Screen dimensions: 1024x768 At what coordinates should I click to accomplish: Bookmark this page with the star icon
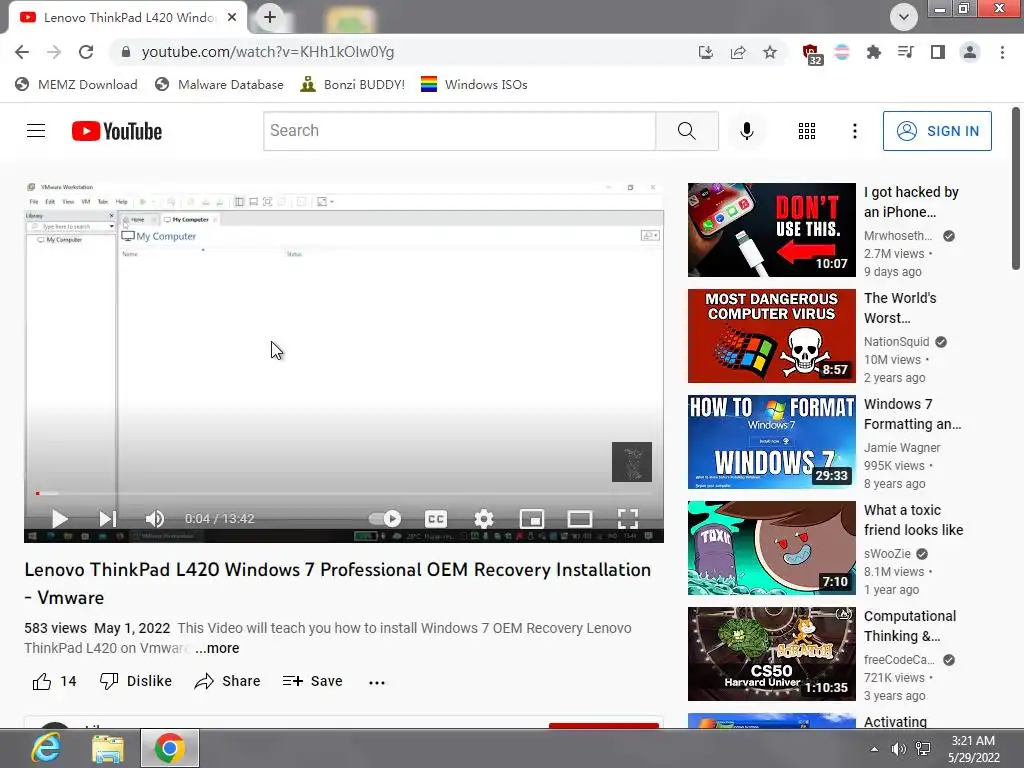click(x=770, y=52)
